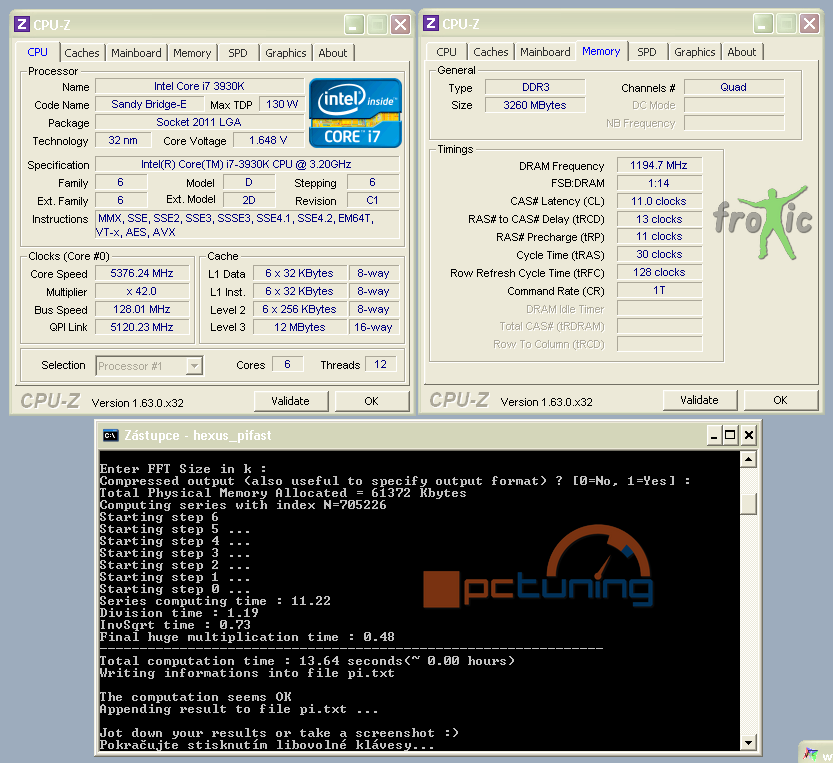Click the Command Rate value '1T'

[x=659, y=291]
